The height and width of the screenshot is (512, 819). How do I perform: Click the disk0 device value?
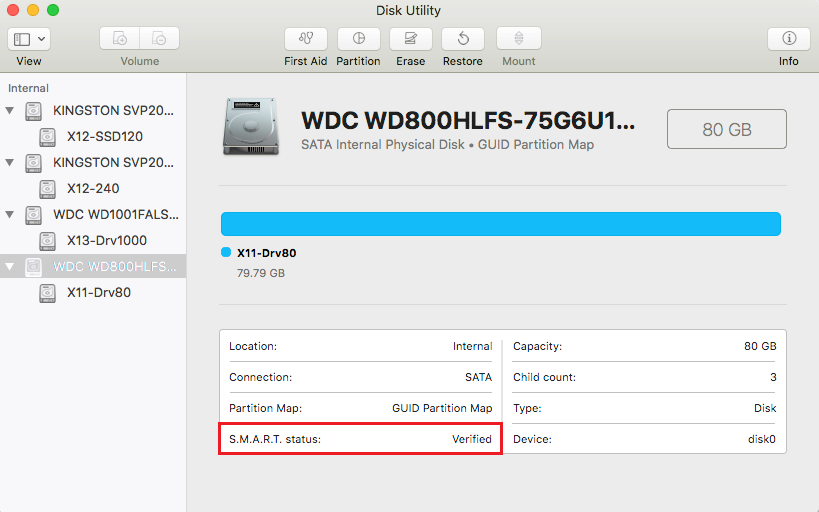762,439
